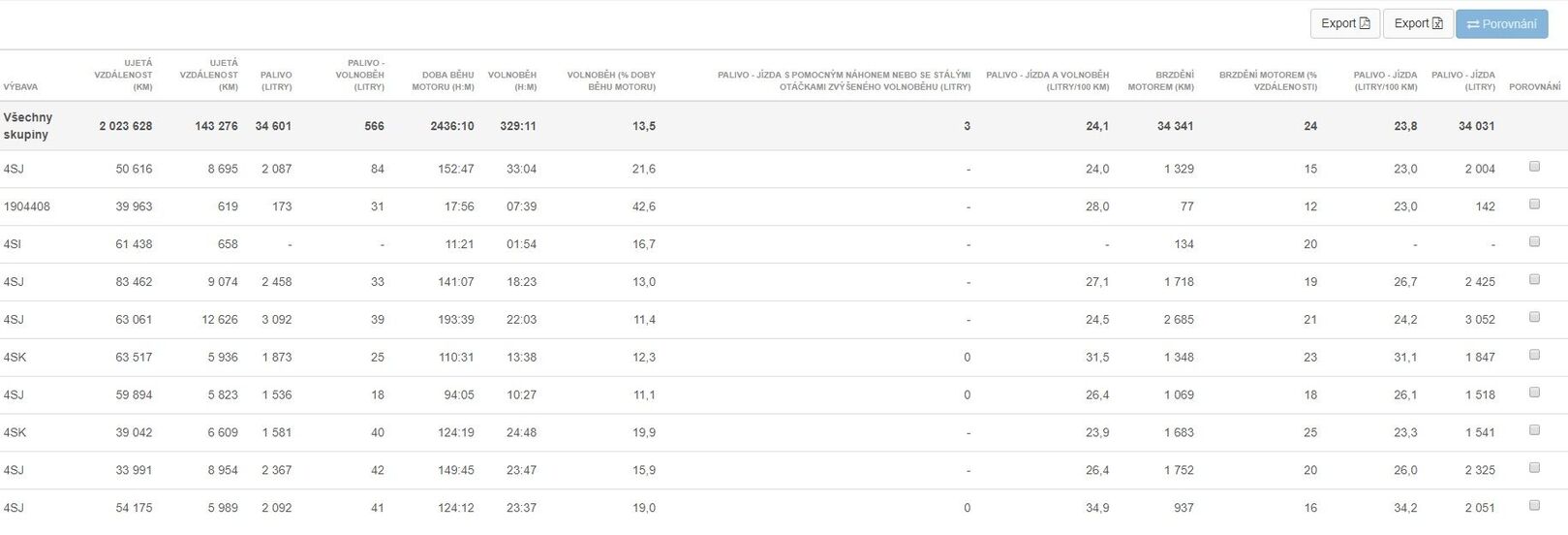Click idle time 07:39

pos(521,206)
